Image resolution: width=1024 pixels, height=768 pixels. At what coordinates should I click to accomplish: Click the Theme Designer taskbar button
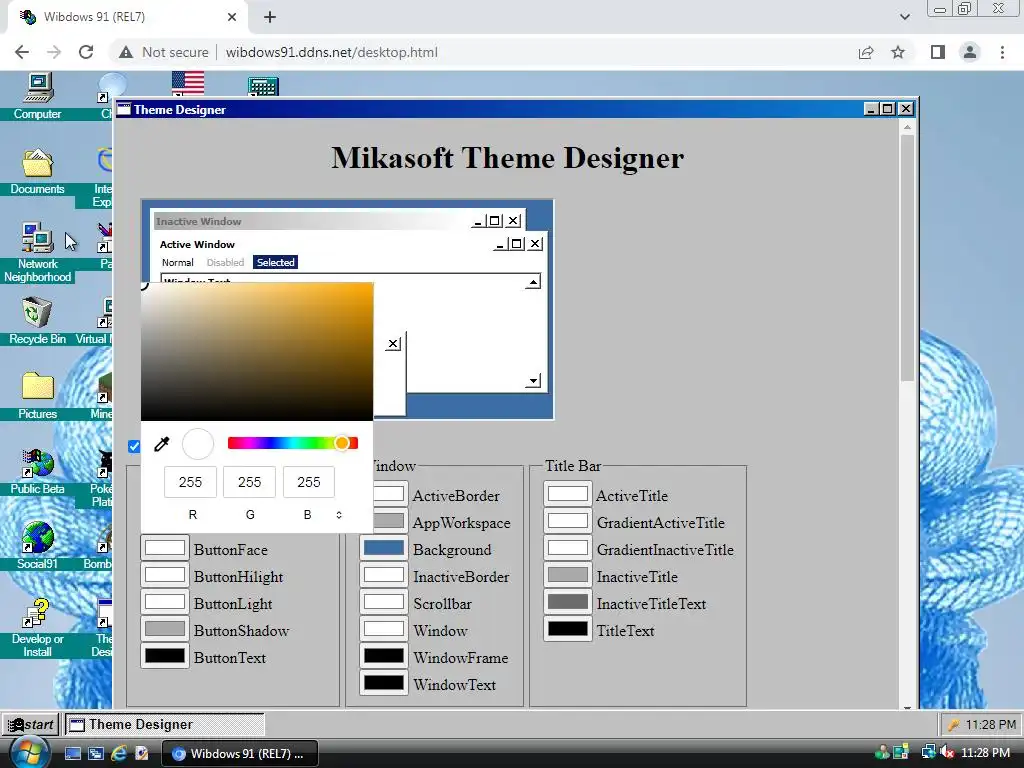[x=165, y=724]
